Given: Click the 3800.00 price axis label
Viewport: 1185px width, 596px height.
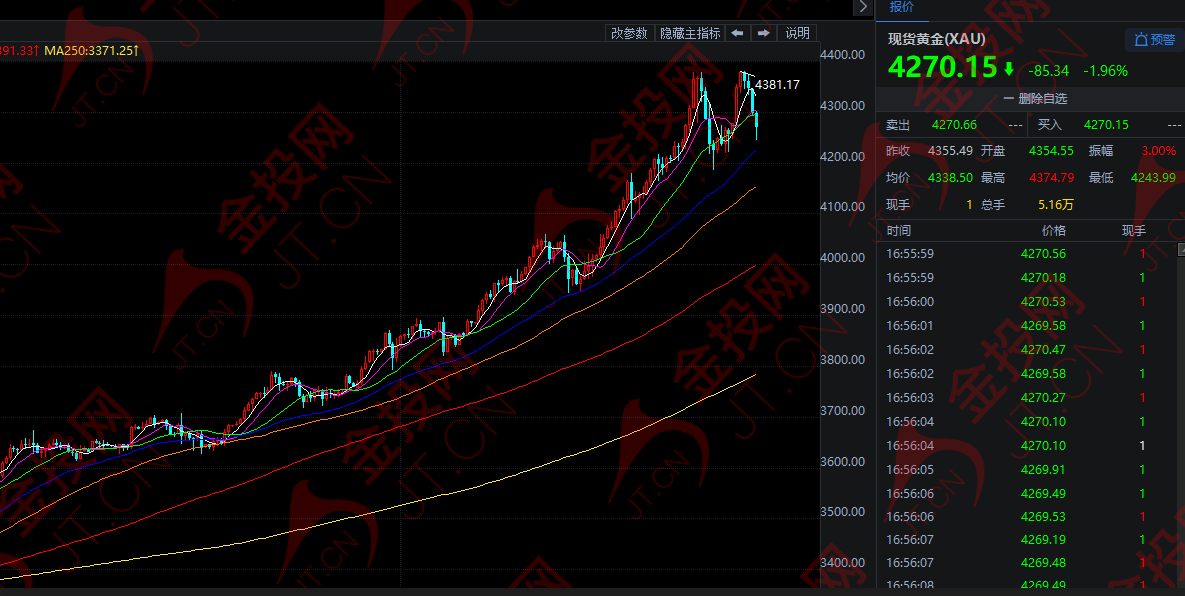Looking at the screenshot, I should [x=843, y=360].
